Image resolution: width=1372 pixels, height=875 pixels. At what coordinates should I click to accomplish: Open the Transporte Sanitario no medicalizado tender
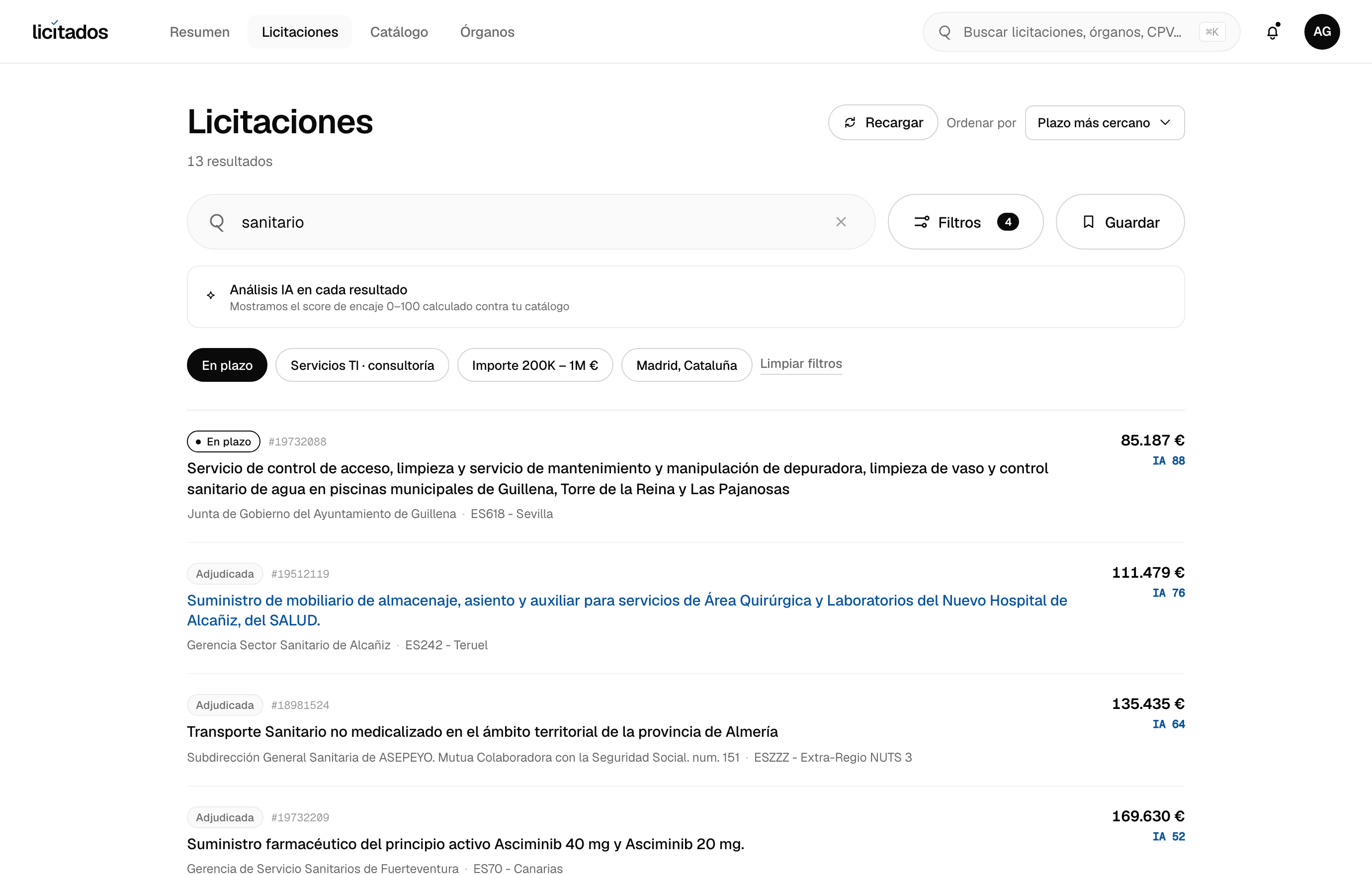point(482,731)
